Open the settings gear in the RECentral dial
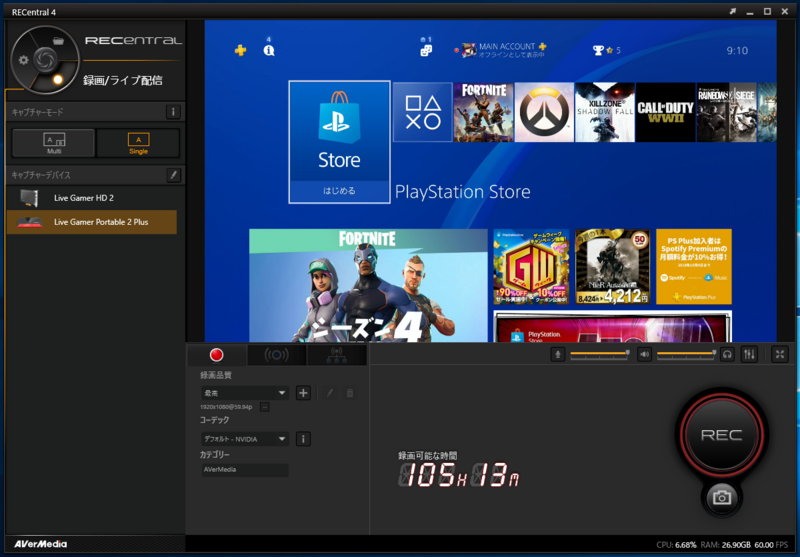 (x=23, y=60)
